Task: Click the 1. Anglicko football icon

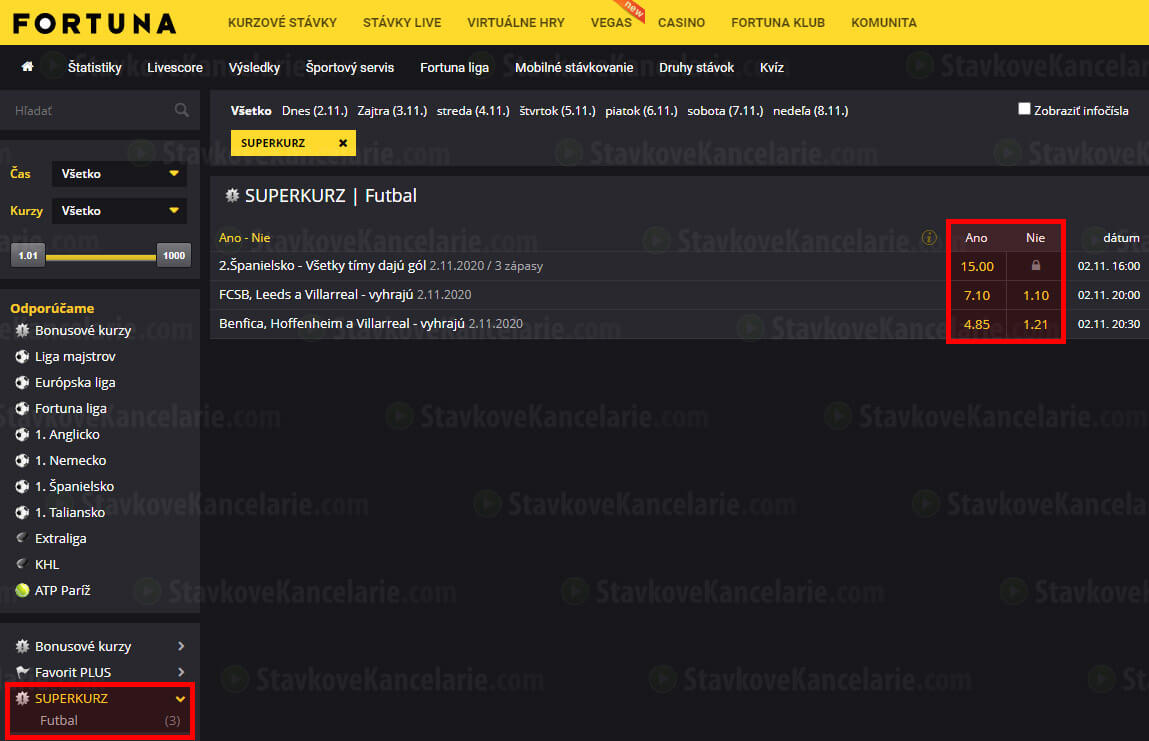Action: pyautogui.click(x=22, y=435)
